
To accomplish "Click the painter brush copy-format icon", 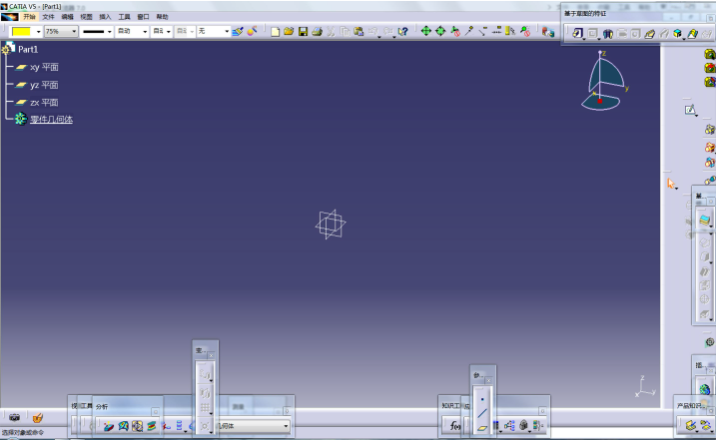I will 237,31.
